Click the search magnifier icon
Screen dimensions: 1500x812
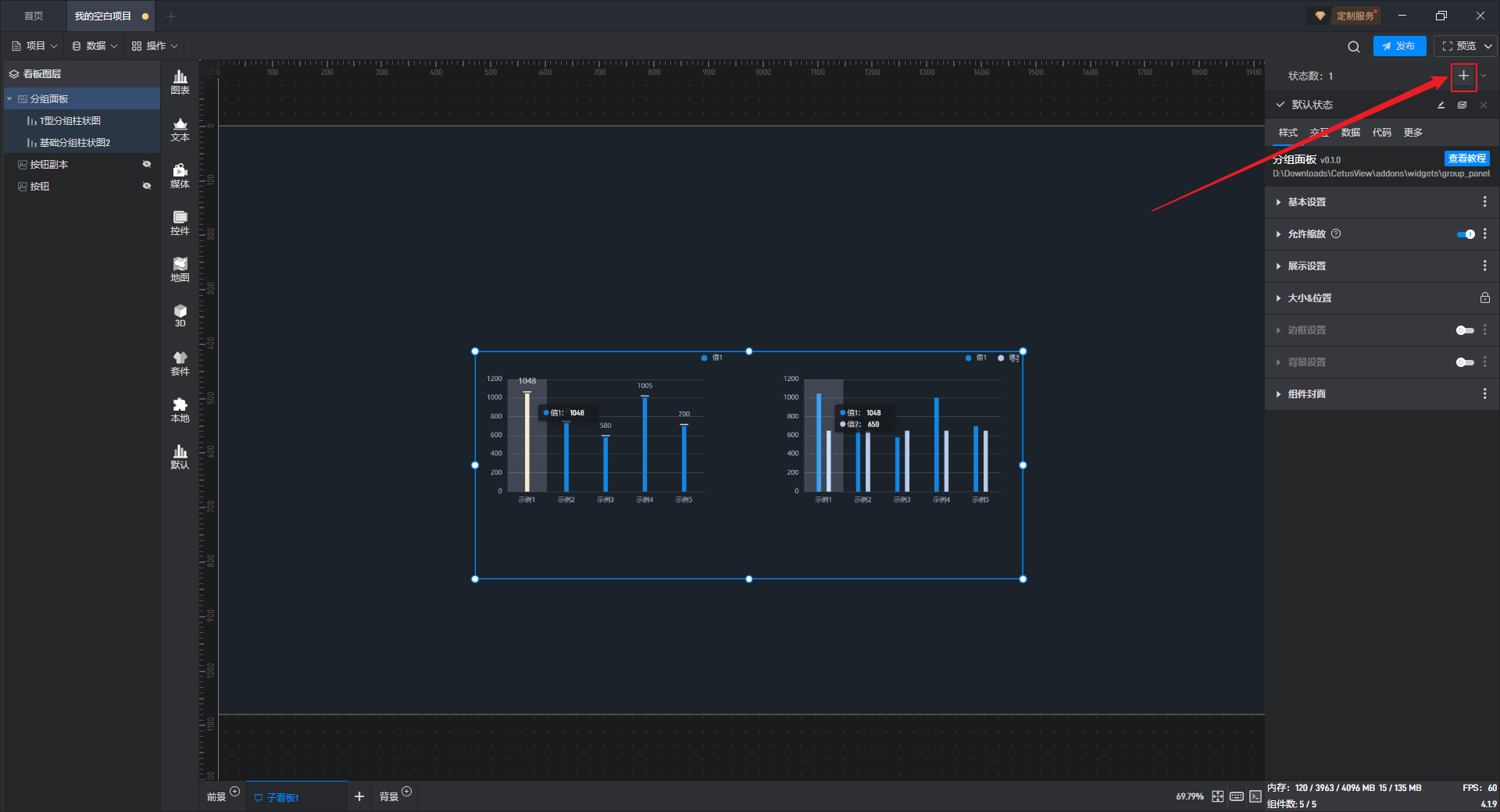pyautogui.click(x=1353, y=47)
